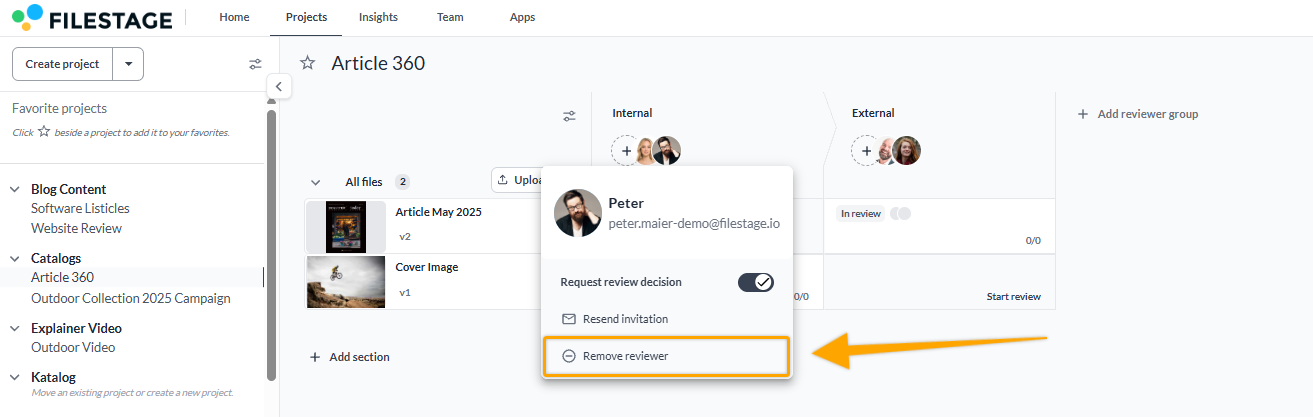The height and width of the screenshot is (417, 1313).
Task: Star the Article 360 project as favorite
Action: (x=308, y=64)
